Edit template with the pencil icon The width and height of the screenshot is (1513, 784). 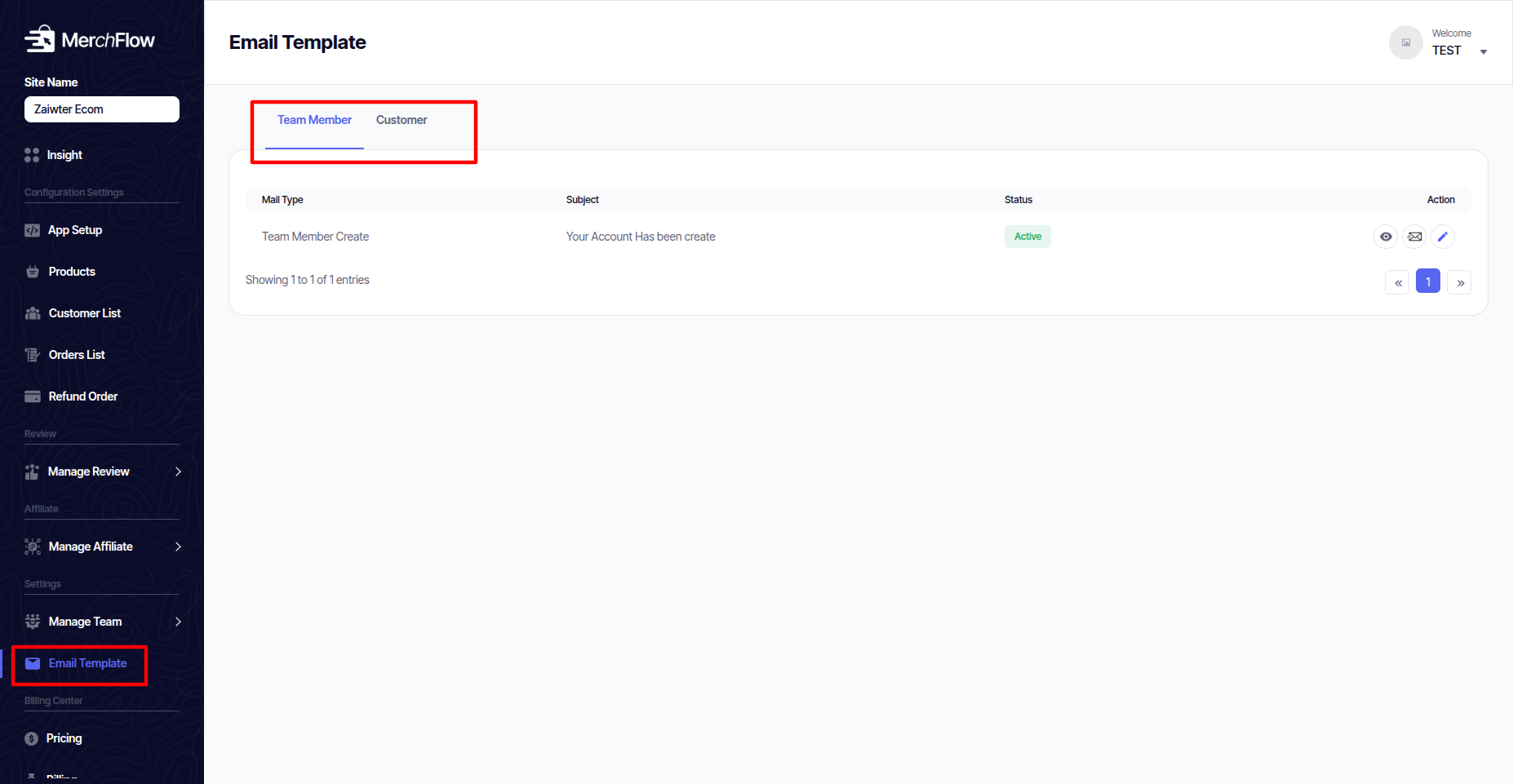point(1443,237)
